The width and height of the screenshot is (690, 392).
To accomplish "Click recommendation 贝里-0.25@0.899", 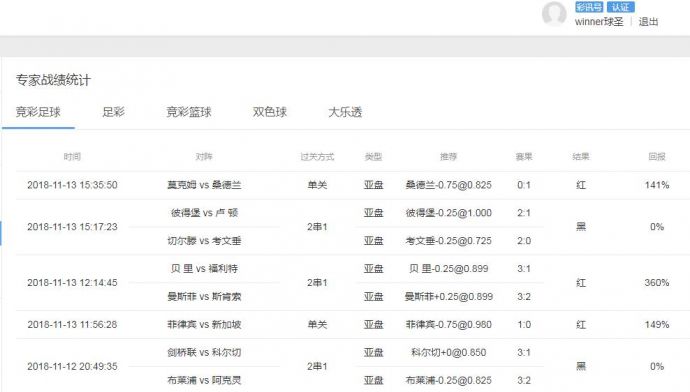I will [448, 269].
